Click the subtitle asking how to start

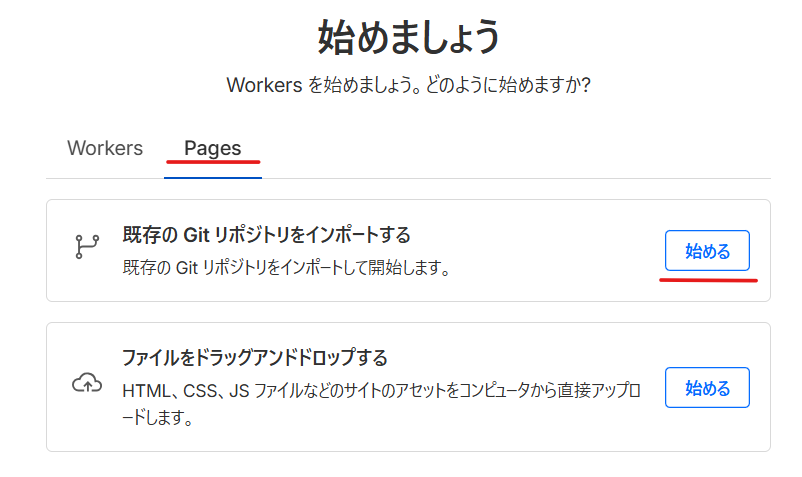click(408, 85)
